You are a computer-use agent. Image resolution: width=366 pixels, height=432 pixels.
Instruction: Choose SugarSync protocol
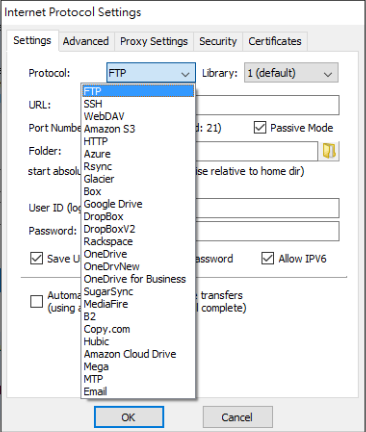click(x=138, y=291)
